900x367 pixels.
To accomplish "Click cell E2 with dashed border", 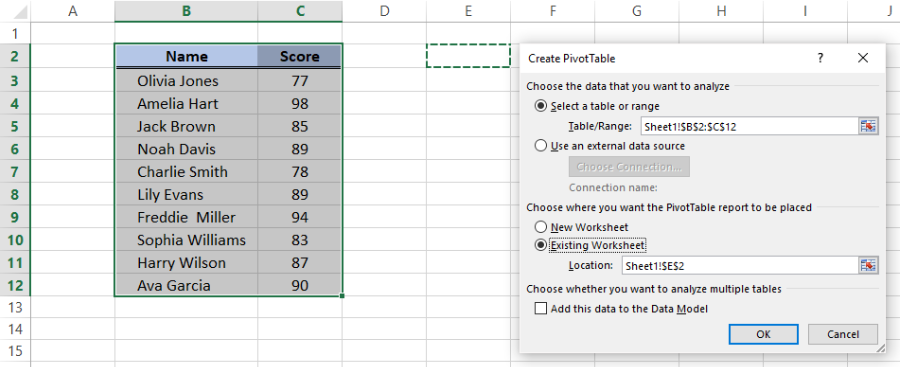I will tap(468, 56).
